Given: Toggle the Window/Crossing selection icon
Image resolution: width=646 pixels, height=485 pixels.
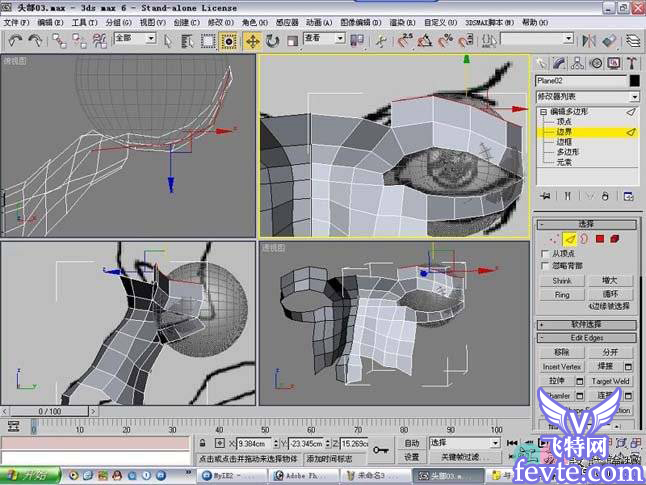Looking at the screenshot, I should pyautogui.click(x=228, y=41).
